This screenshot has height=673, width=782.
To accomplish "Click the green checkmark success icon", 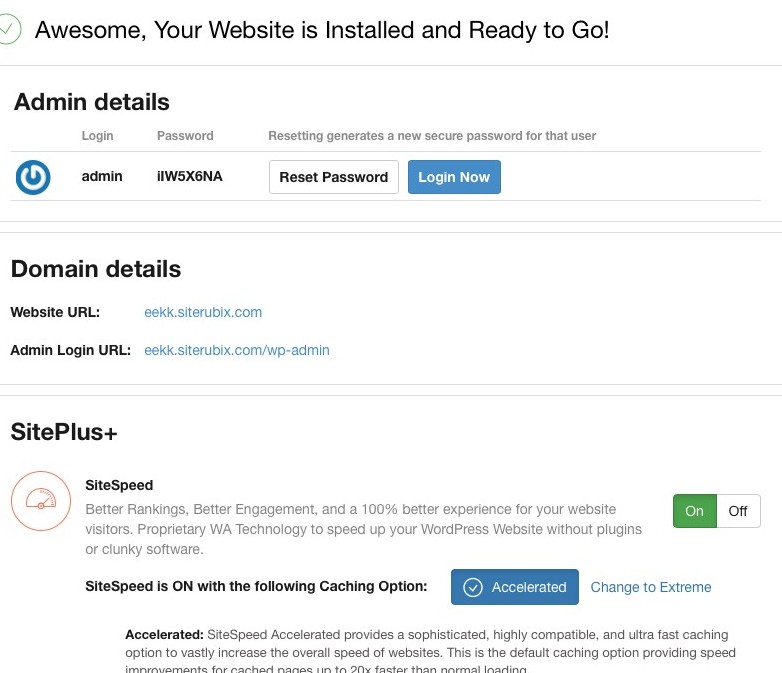I will coord(8,29).
